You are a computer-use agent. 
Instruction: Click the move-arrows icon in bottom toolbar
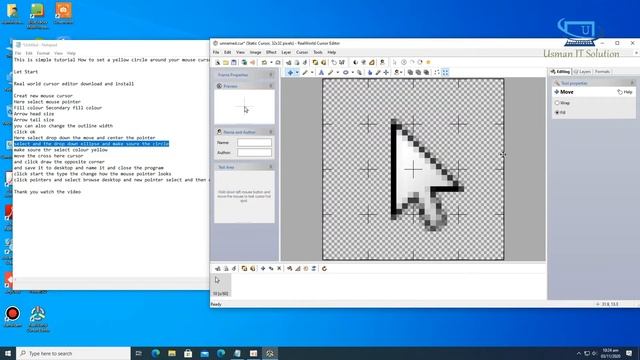coord(263,269)
